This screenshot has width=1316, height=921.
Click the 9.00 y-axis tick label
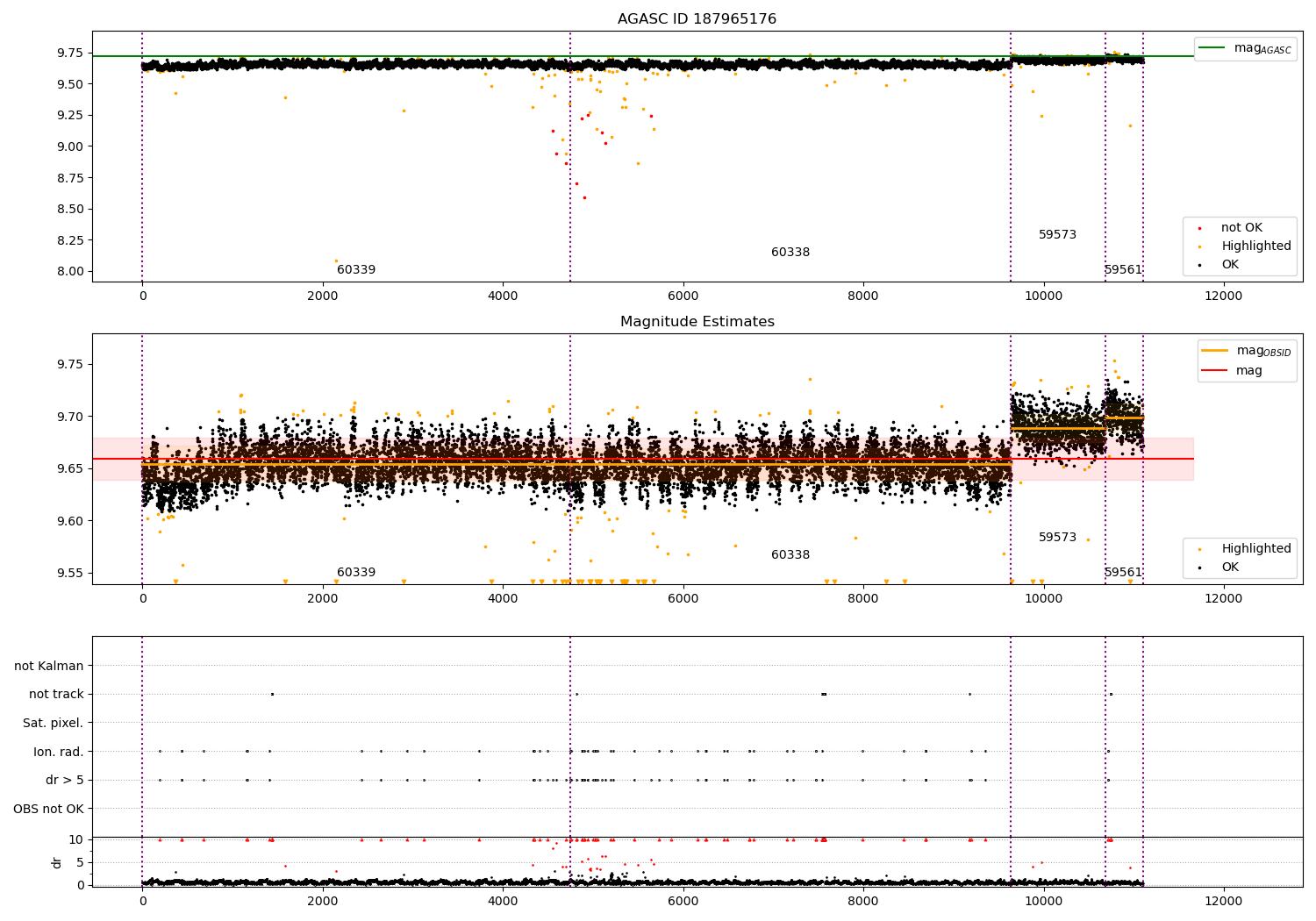(70, 146)
